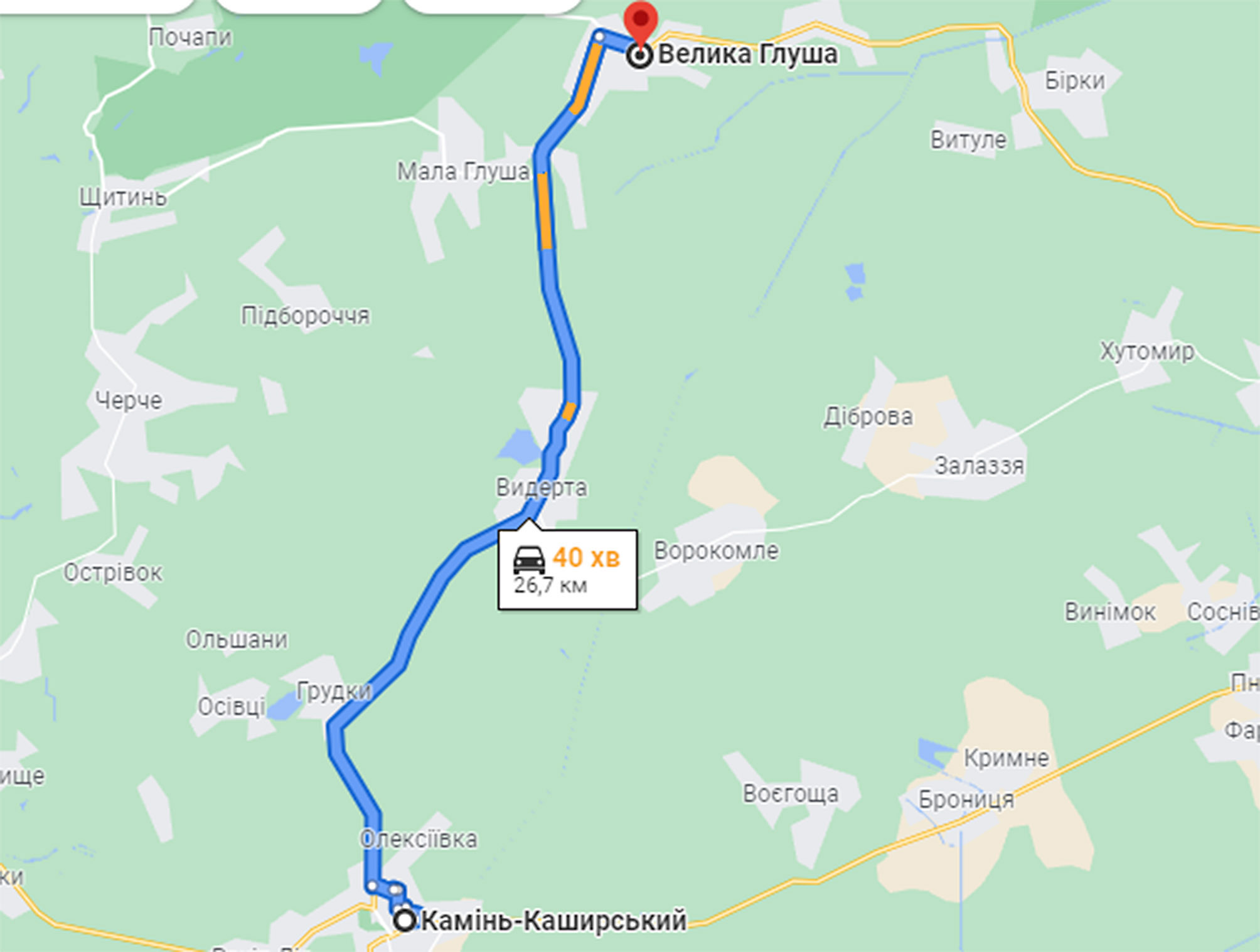The image size is (1260, 952).
Task: Click the Бірки village label
Action: pyautogui.click(x=1074, y=80)
